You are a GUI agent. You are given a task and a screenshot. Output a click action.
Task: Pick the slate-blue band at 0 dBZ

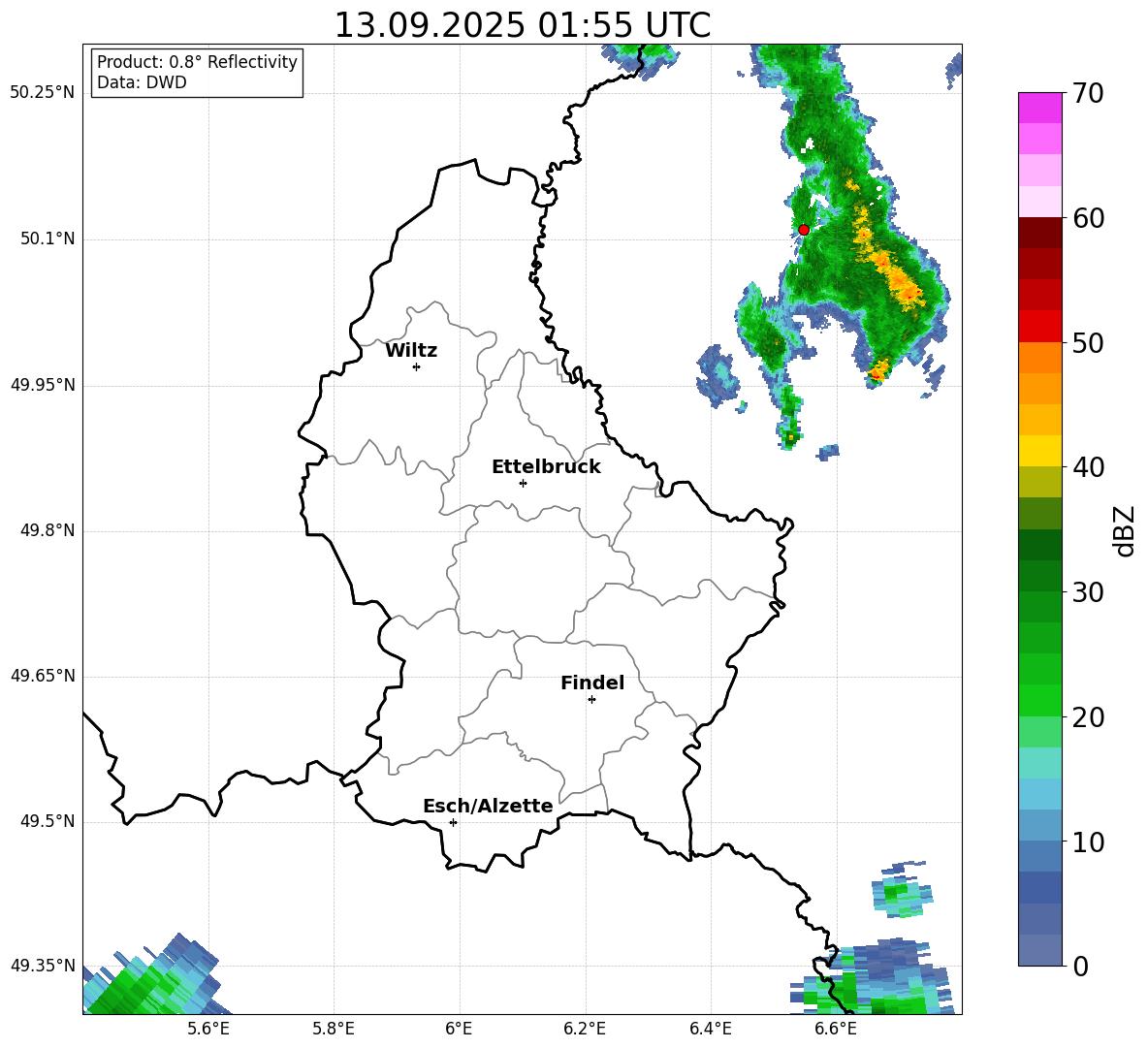click(1039, 950)
